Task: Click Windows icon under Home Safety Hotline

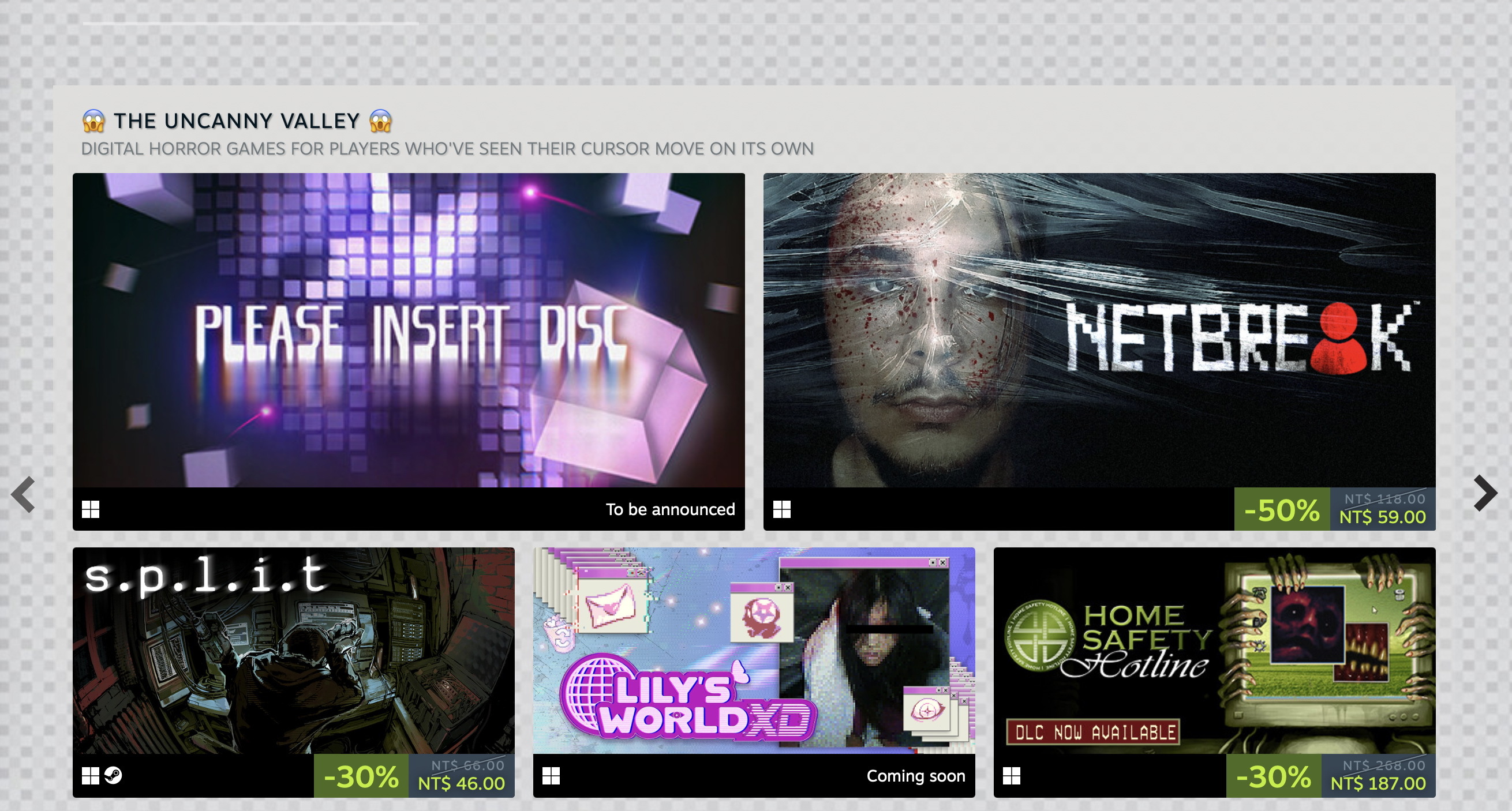Action: 1012,776
